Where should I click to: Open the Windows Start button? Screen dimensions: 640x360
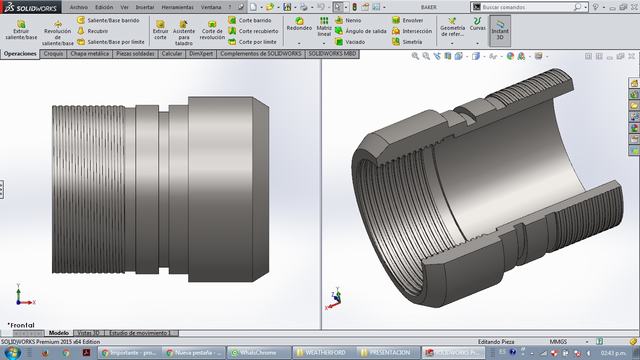(13, 352)
